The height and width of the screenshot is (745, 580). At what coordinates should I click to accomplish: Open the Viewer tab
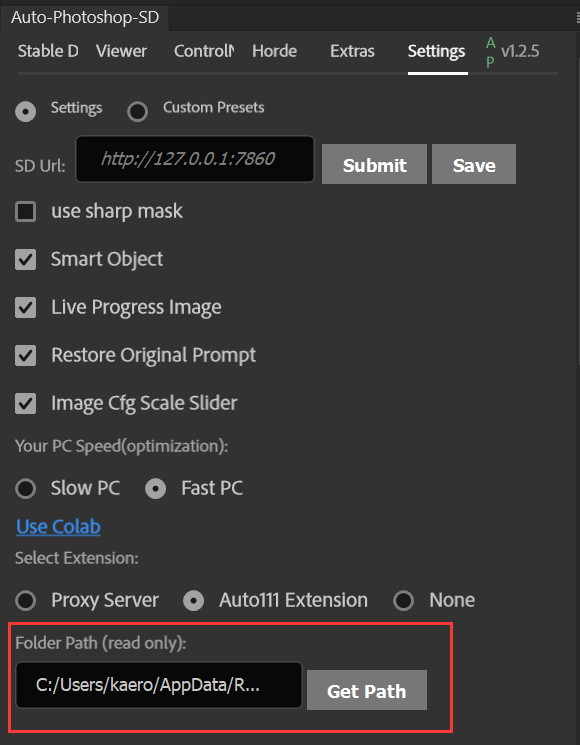(121, 51)
